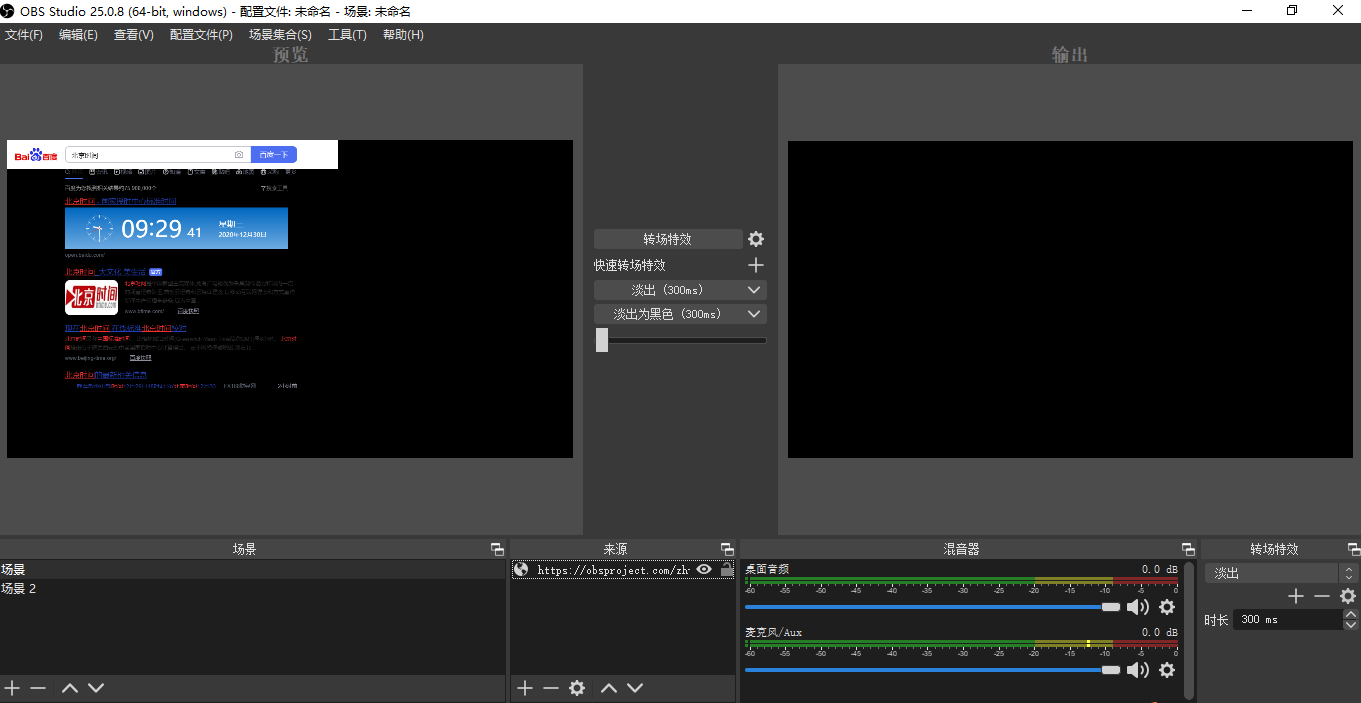
Task: Mute the 桌面音频 audio channel
Action: tap(1138, 607)
